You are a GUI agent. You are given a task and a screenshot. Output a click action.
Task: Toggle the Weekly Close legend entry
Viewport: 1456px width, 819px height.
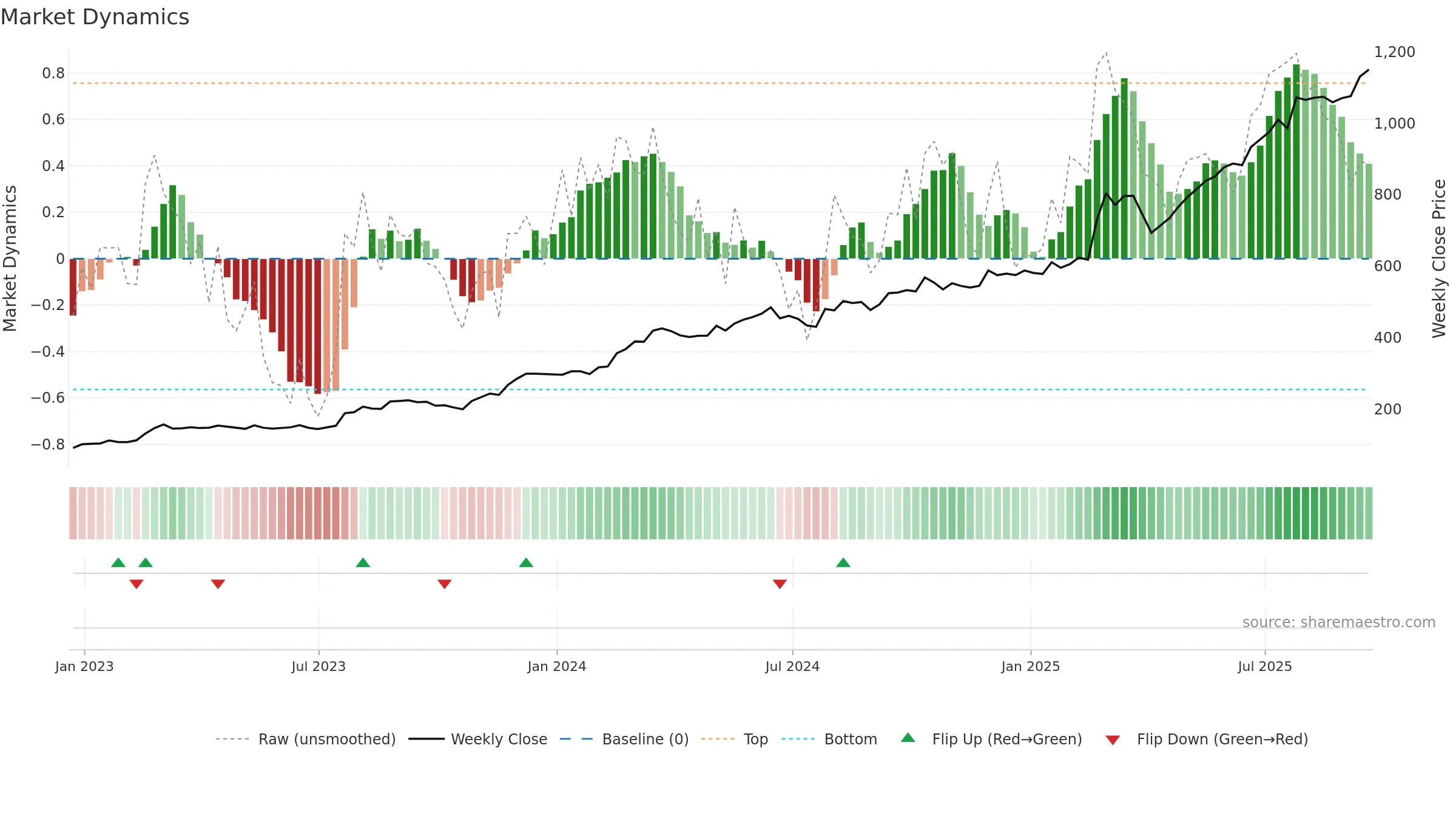point(477,739)
